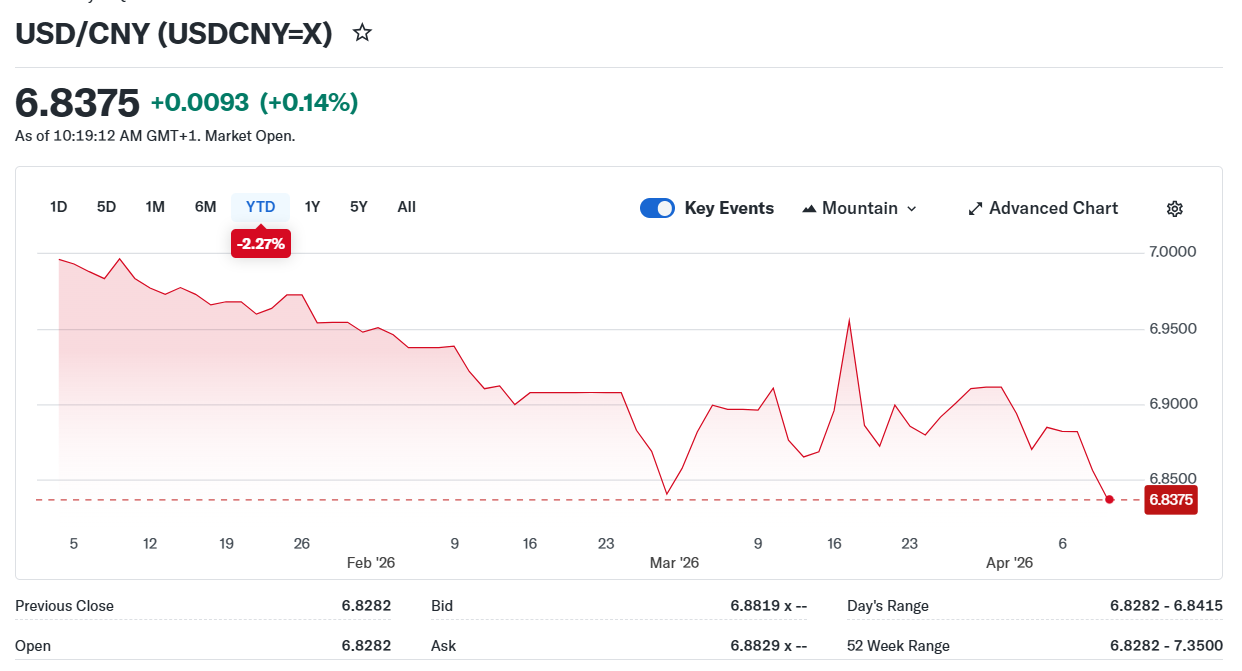Open the Advanced Chart link
This screenshot has height=671, width=1242.
(1053, 208)
